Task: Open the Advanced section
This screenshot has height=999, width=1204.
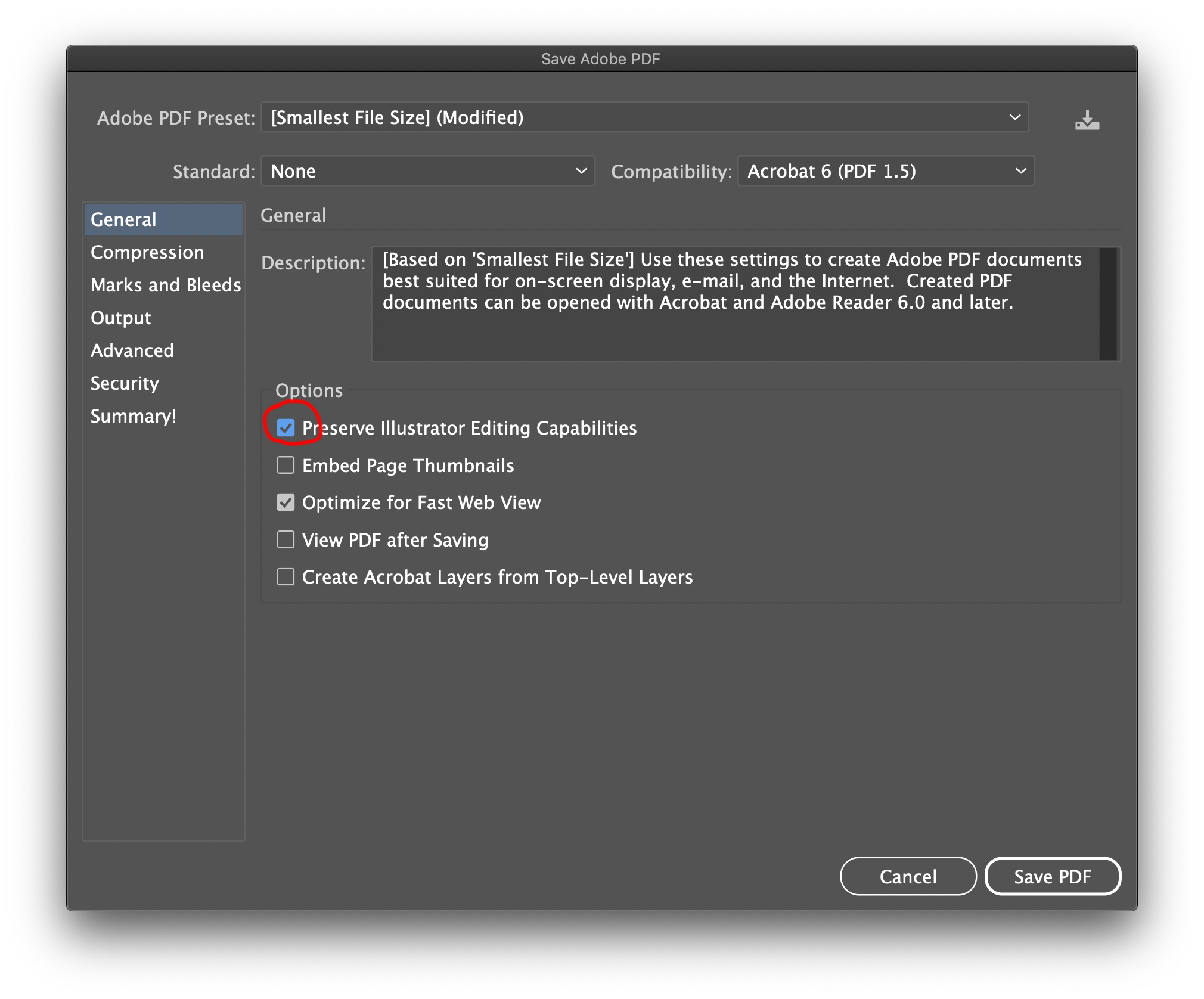Action: coord(163,350)
